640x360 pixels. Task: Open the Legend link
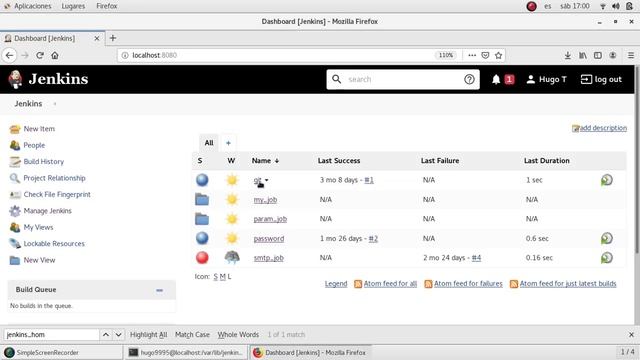point(336,284)
